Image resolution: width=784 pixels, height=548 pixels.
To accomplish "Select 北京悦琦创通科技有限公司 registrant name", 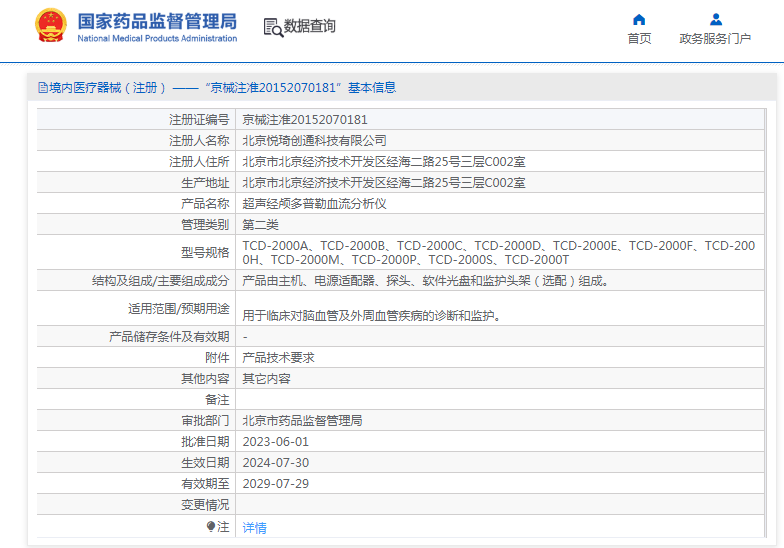I will [x=314, y=141].
